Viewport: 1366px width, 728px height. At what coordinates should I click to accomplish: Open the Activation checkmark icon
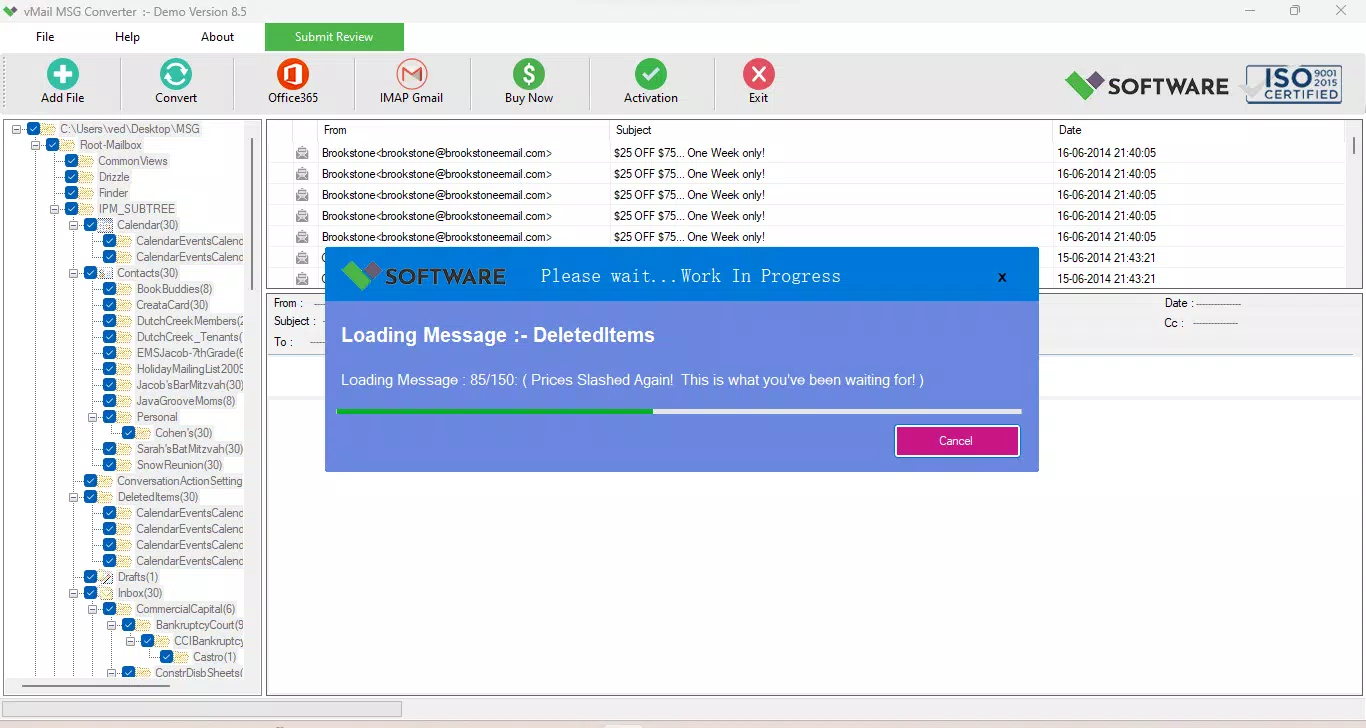[x=651, y=74]
